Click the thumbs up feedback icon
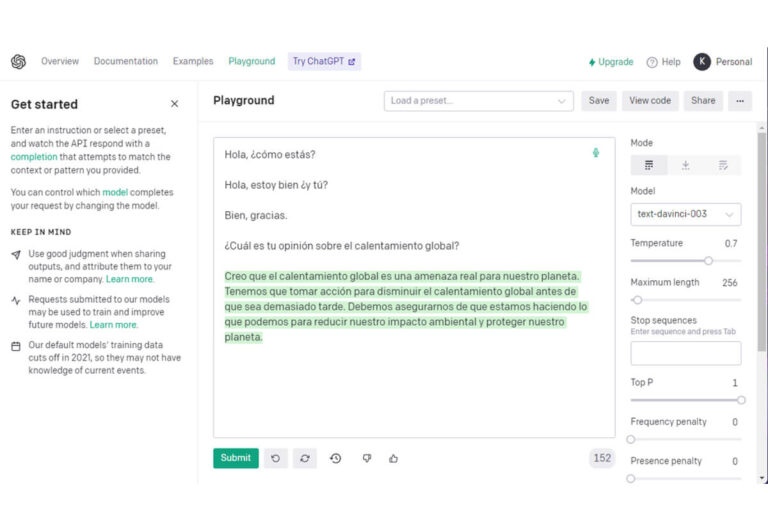768x512 pixels. [x=394, y=458]
